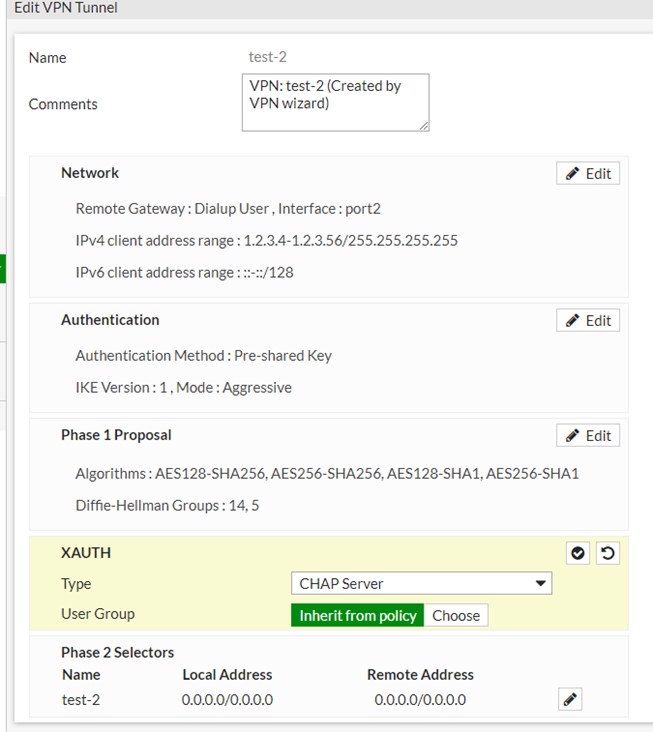Click inside the Comments text box

coord(334,101)
